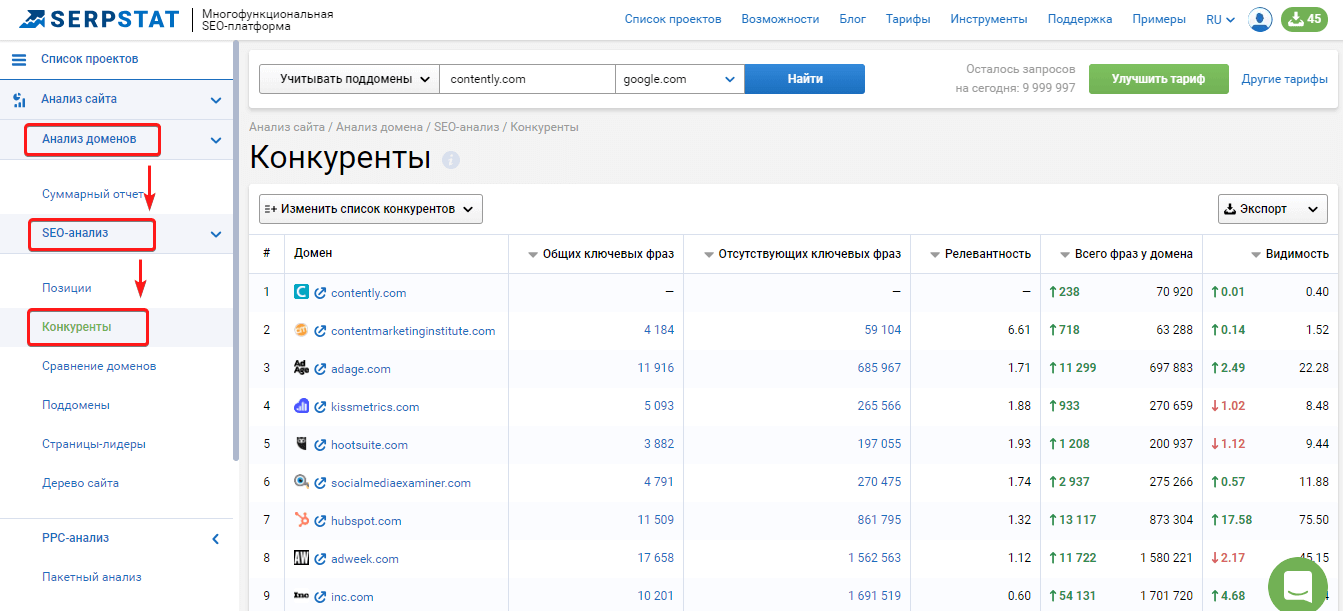This screenshot has height=611, width=1343.
Task: Select Страницы-лидеры in the sidebar
Action: click(x=94, y=444)
